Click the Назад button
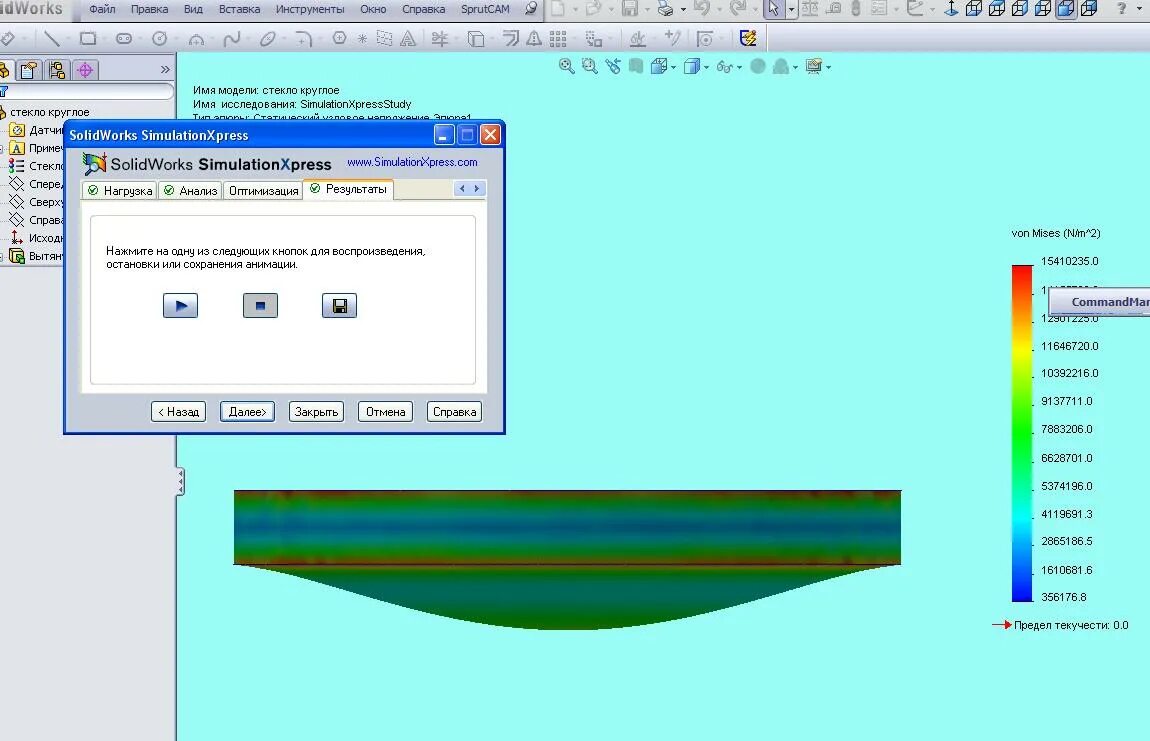The image size is (1150, 741). 179,412
